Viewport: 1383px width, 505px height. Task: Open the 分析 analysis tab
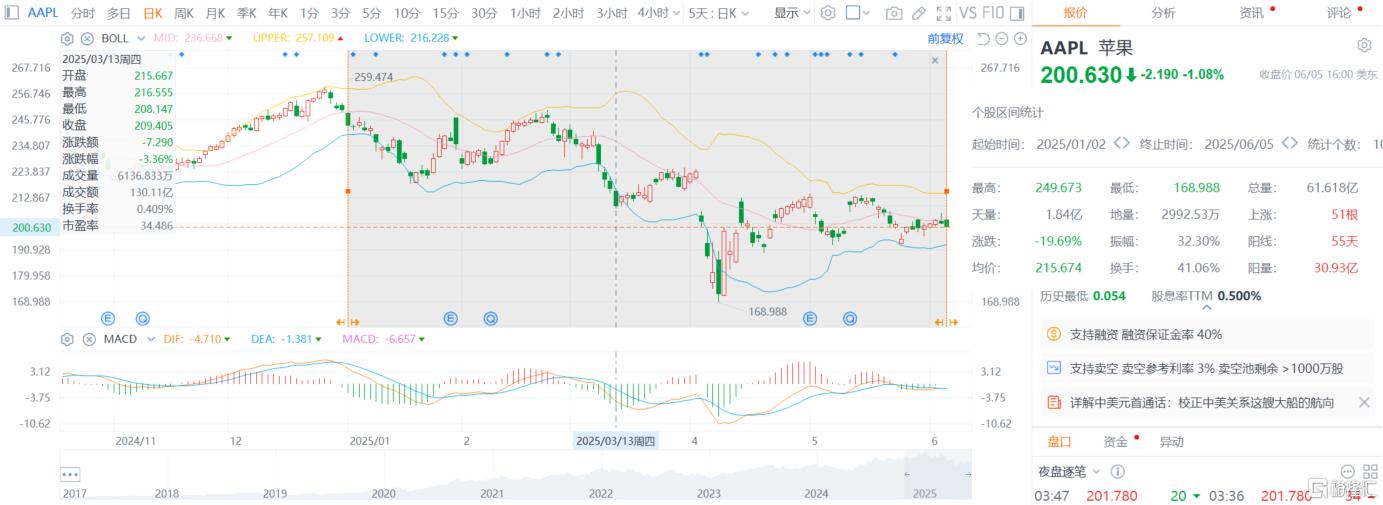pos(1163,13)
